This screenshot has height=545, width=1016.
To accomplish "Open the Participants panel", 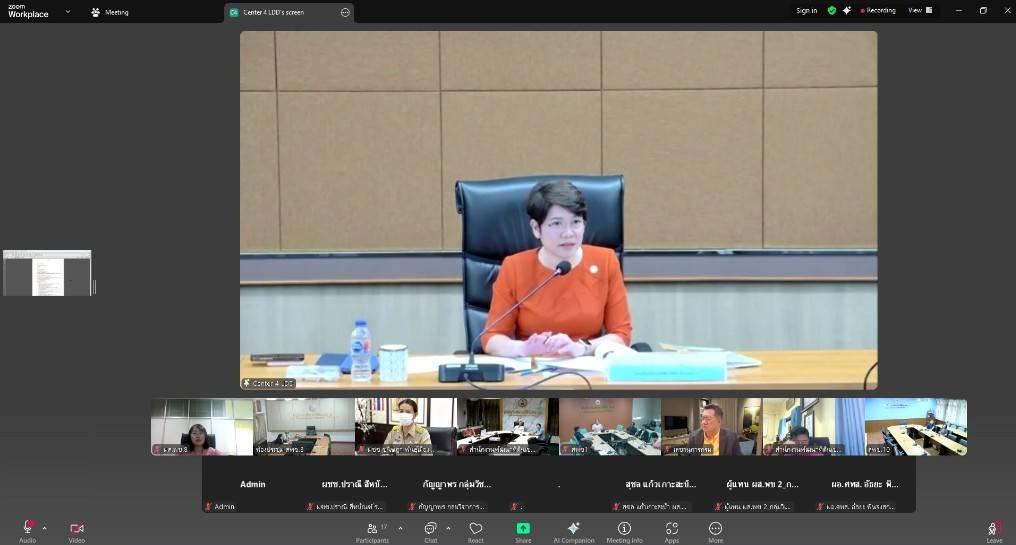I will pos(372,529).
